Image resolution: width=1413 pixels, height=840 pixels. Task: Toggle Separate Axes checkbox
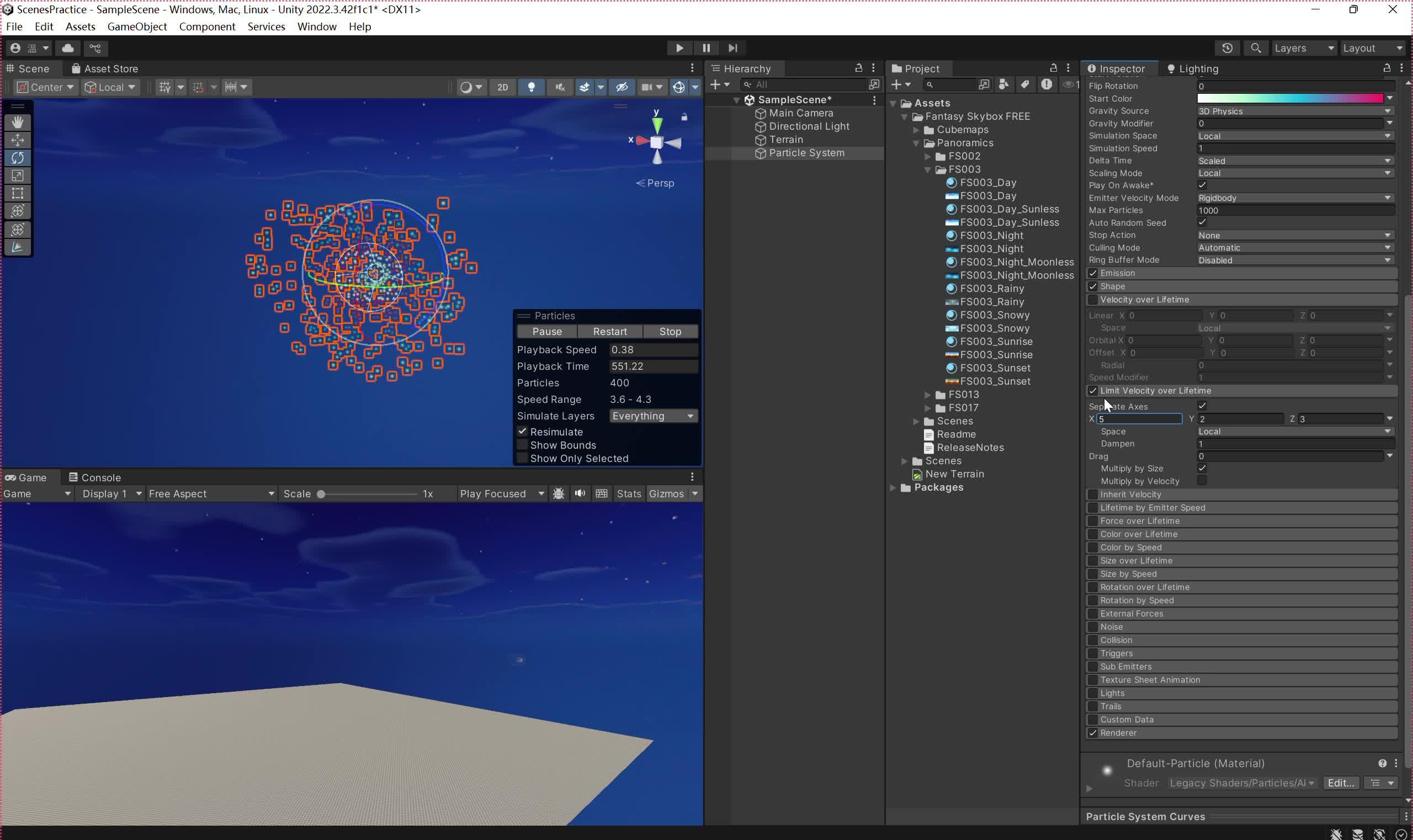(1202, 406)
